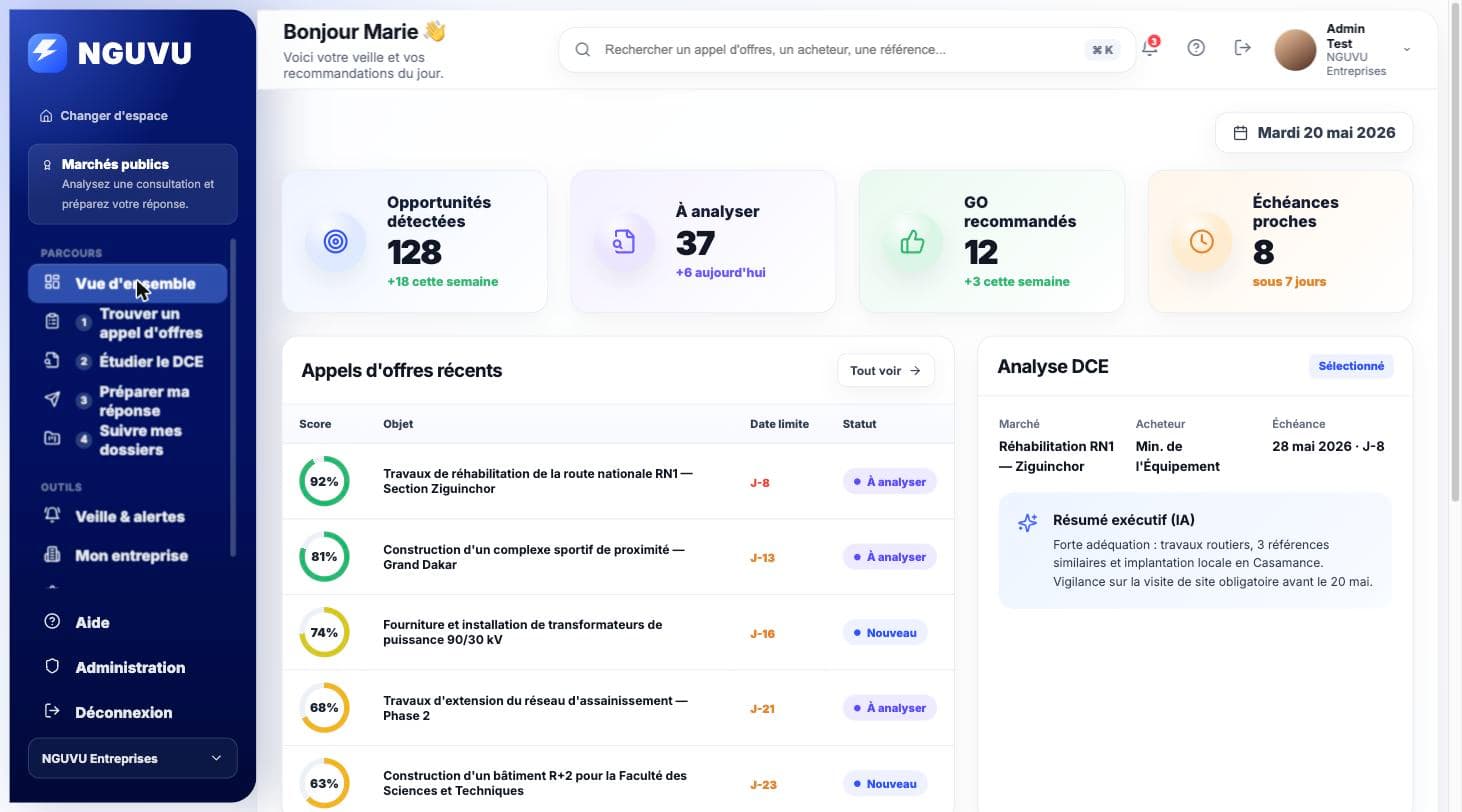Click the clock icon on Échéances proches card
1462x812 pixels.
pyautogui.click(x=1201, y=241)
